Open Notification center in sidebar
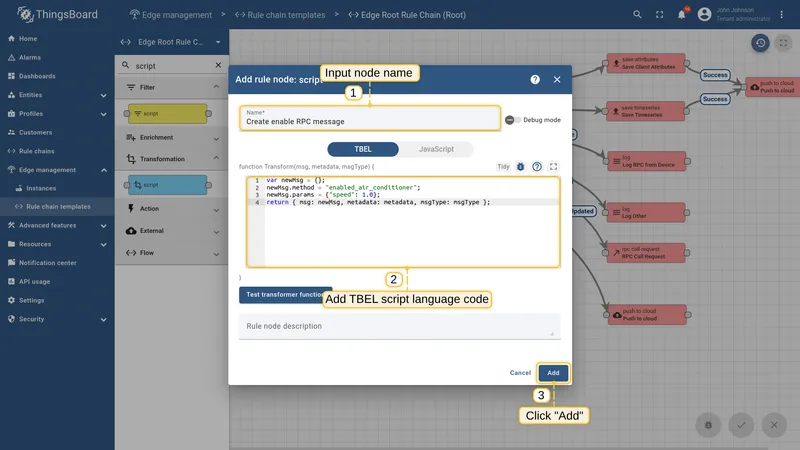 tap(57, 263)
